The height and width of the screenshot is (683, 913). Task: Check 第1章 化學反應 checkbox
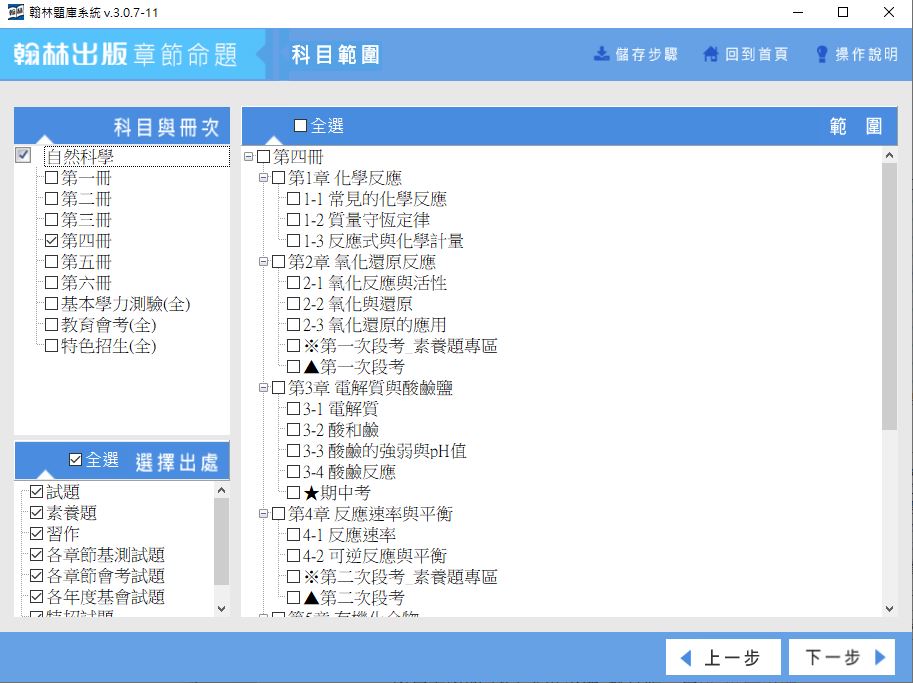click(278, 178)
